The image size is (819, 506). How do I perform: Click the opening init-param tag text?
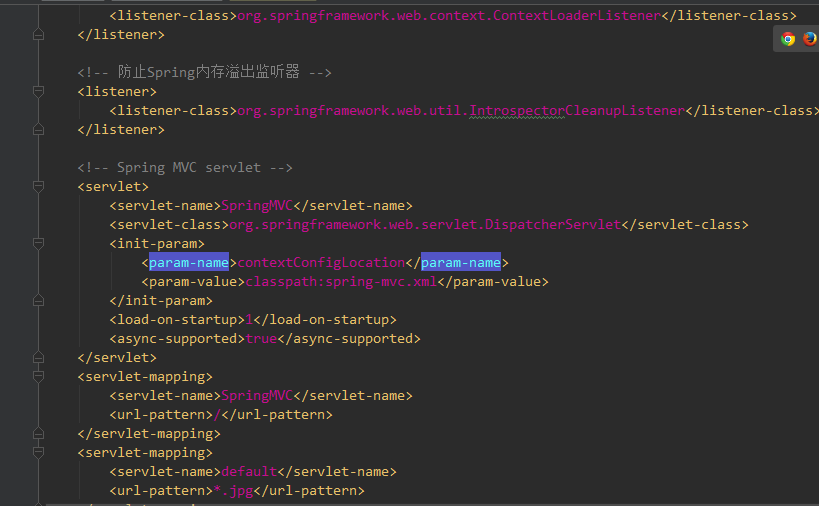(x=157, y=244)
